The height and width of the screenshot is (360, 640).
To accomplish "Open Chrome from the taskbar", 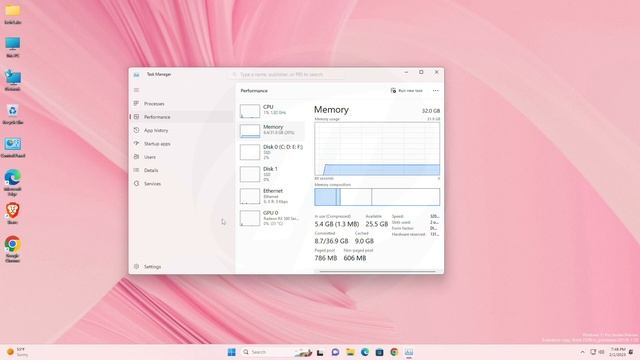I will [x=394, y=352].
